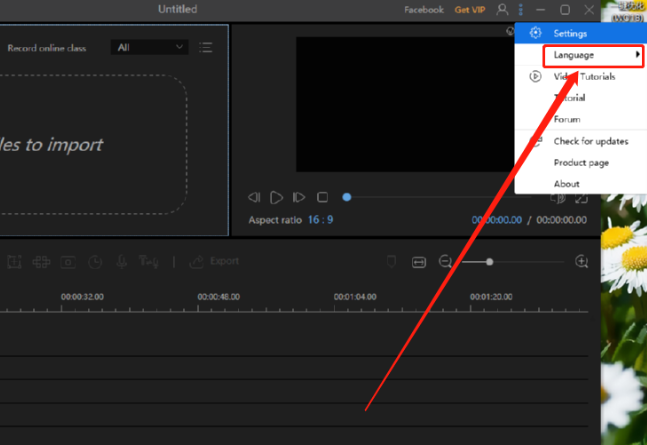The width and height of the screenshot is (647, 445).
Task: Play the preview video
Action: click(276, 197)
